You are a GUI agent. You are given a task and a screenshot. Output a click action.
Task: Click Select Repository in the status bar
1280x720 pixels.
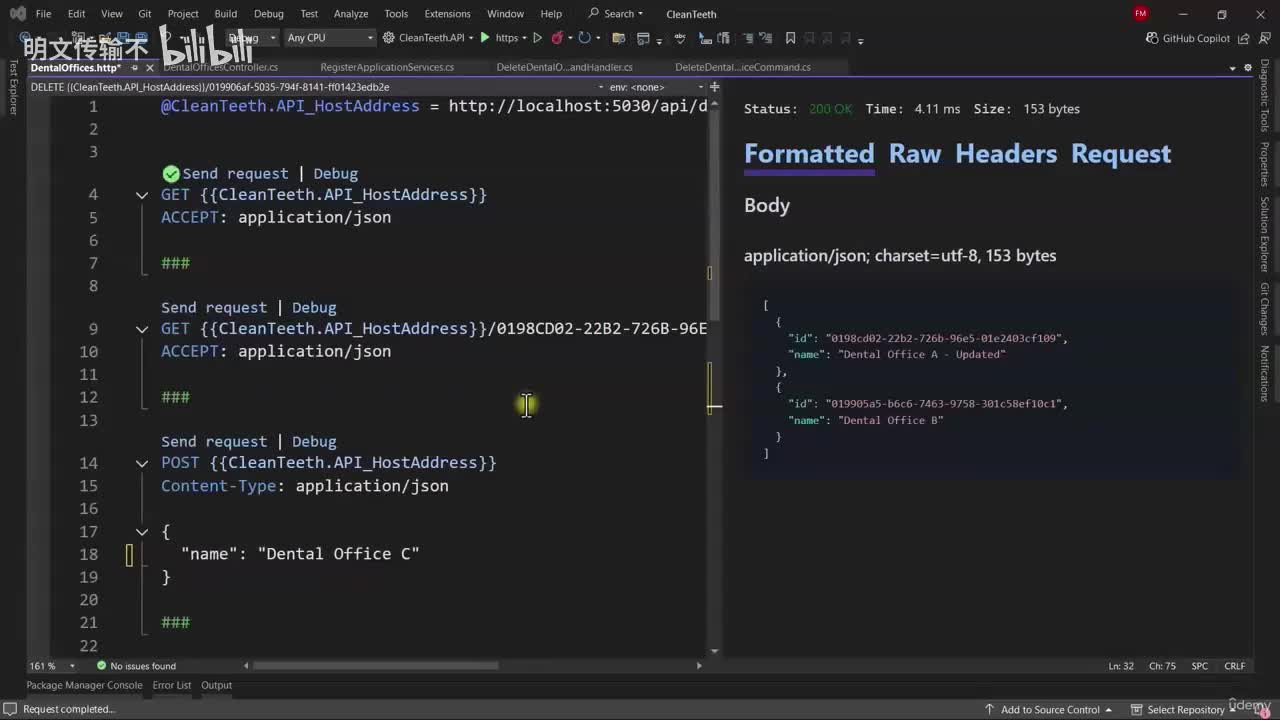tap(1186, 709)
